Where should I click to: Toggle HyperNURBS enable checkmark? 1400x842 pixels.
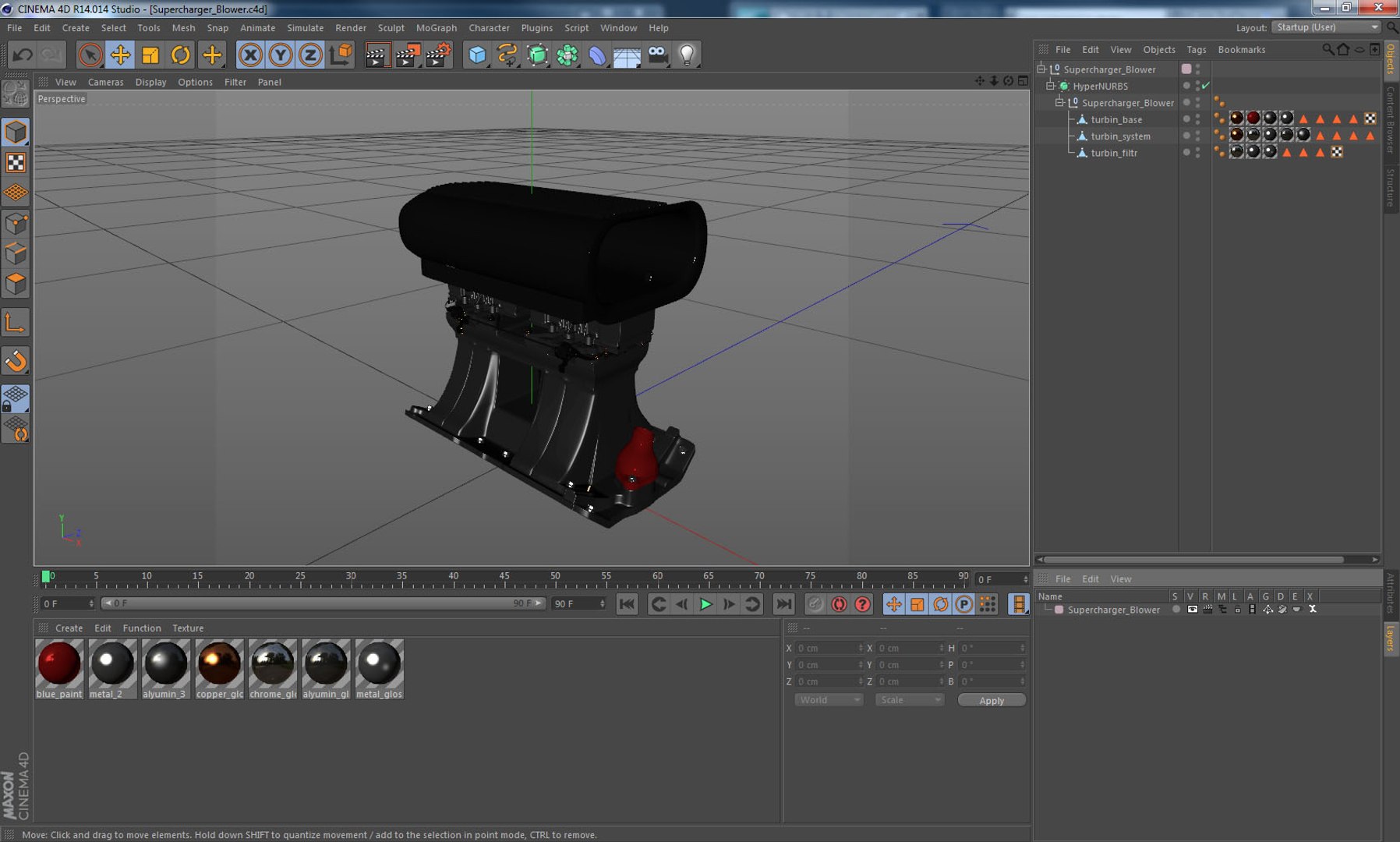tap(1206, 86)
